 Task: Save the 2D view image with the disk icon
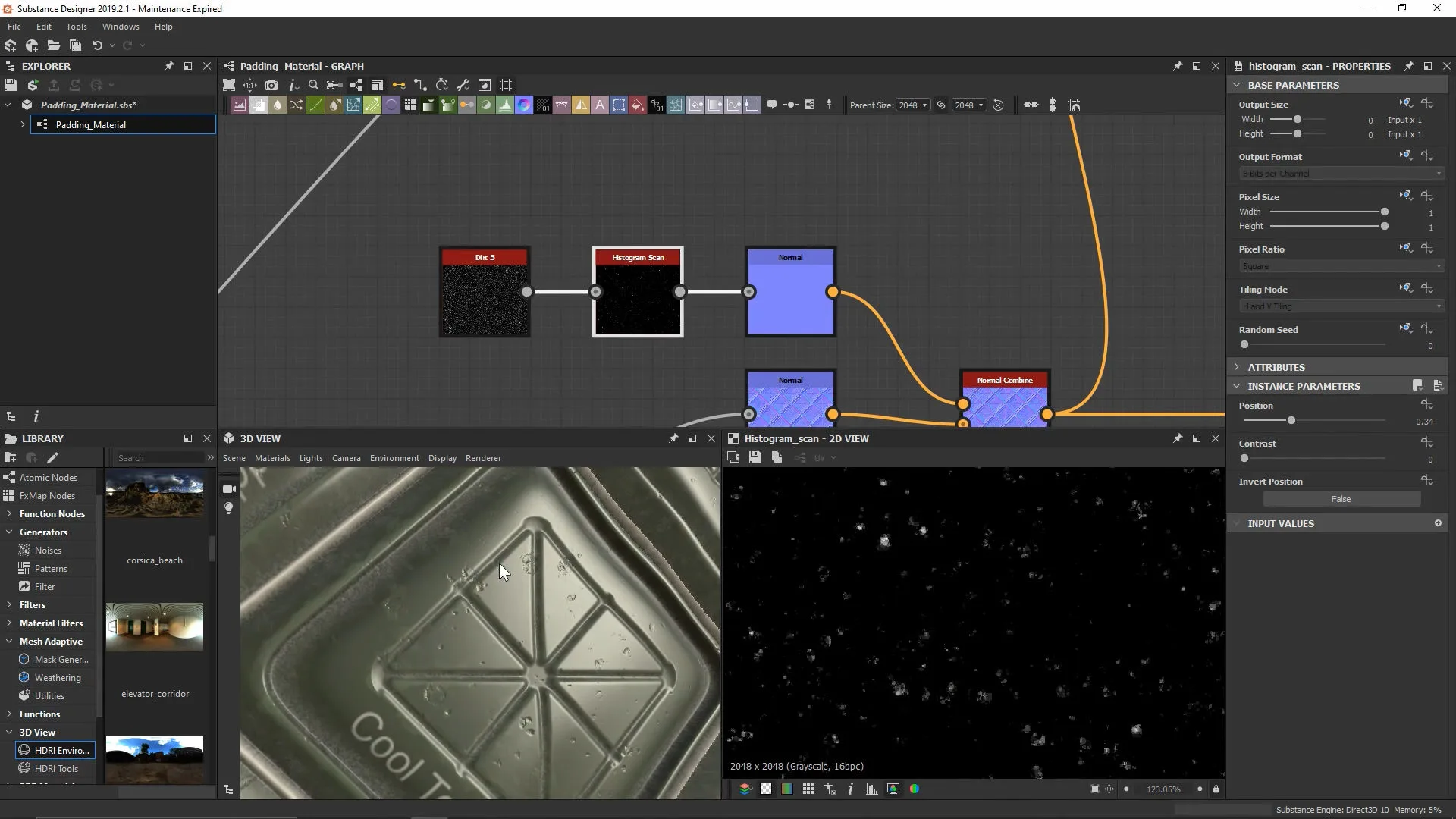click(x=755, y=457)
